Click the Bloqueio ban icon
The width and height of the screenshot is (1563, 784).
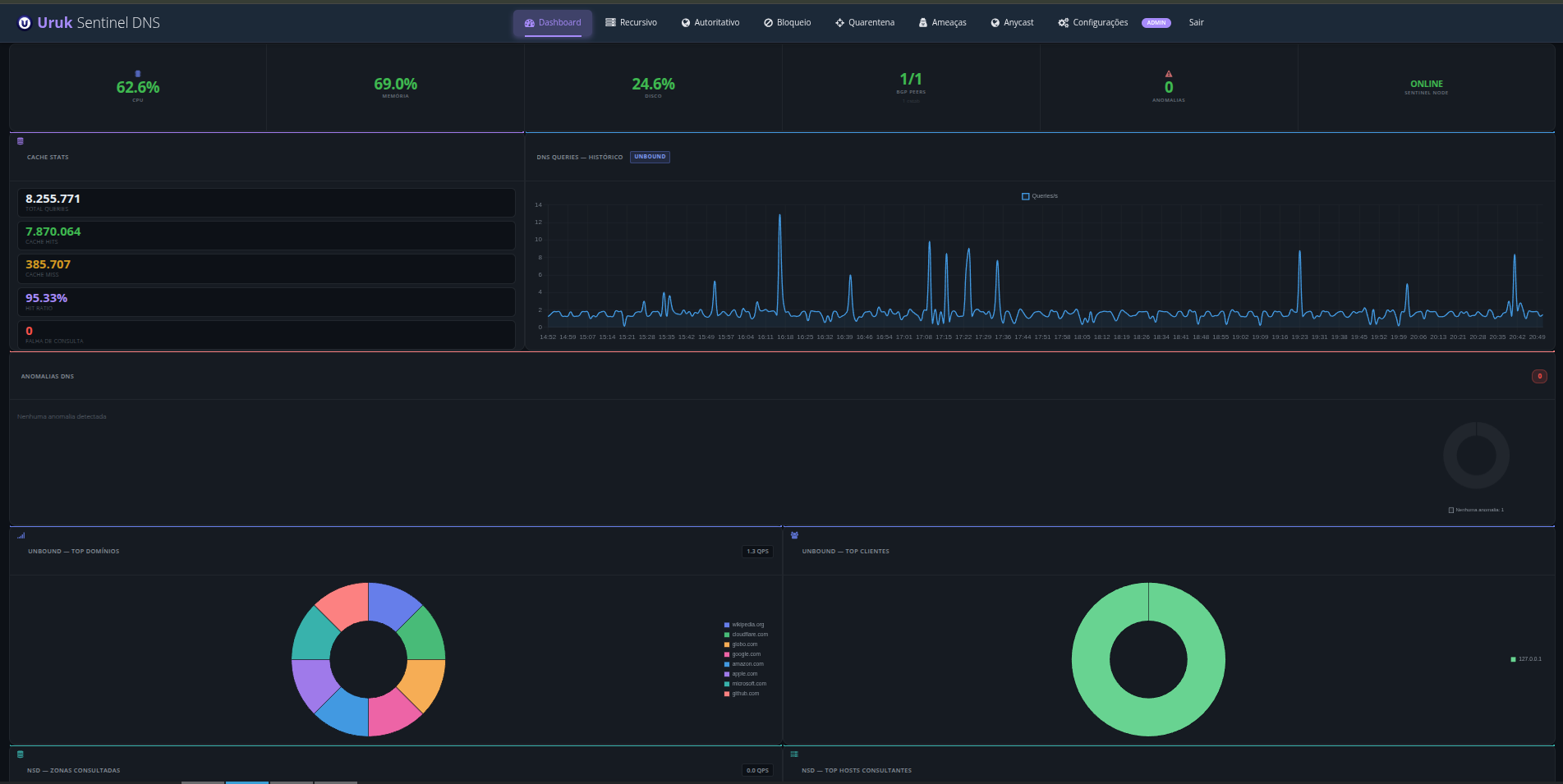pyautogui.click(x=768, y=23)
